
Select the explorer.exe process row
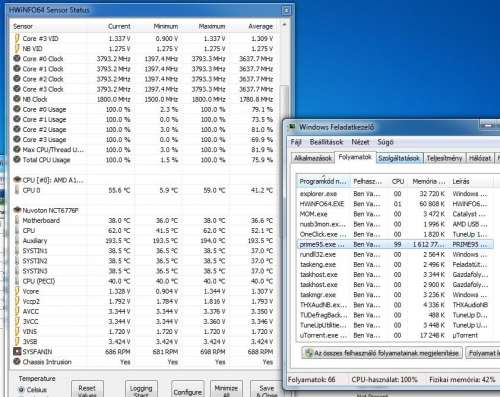(395, 194)
